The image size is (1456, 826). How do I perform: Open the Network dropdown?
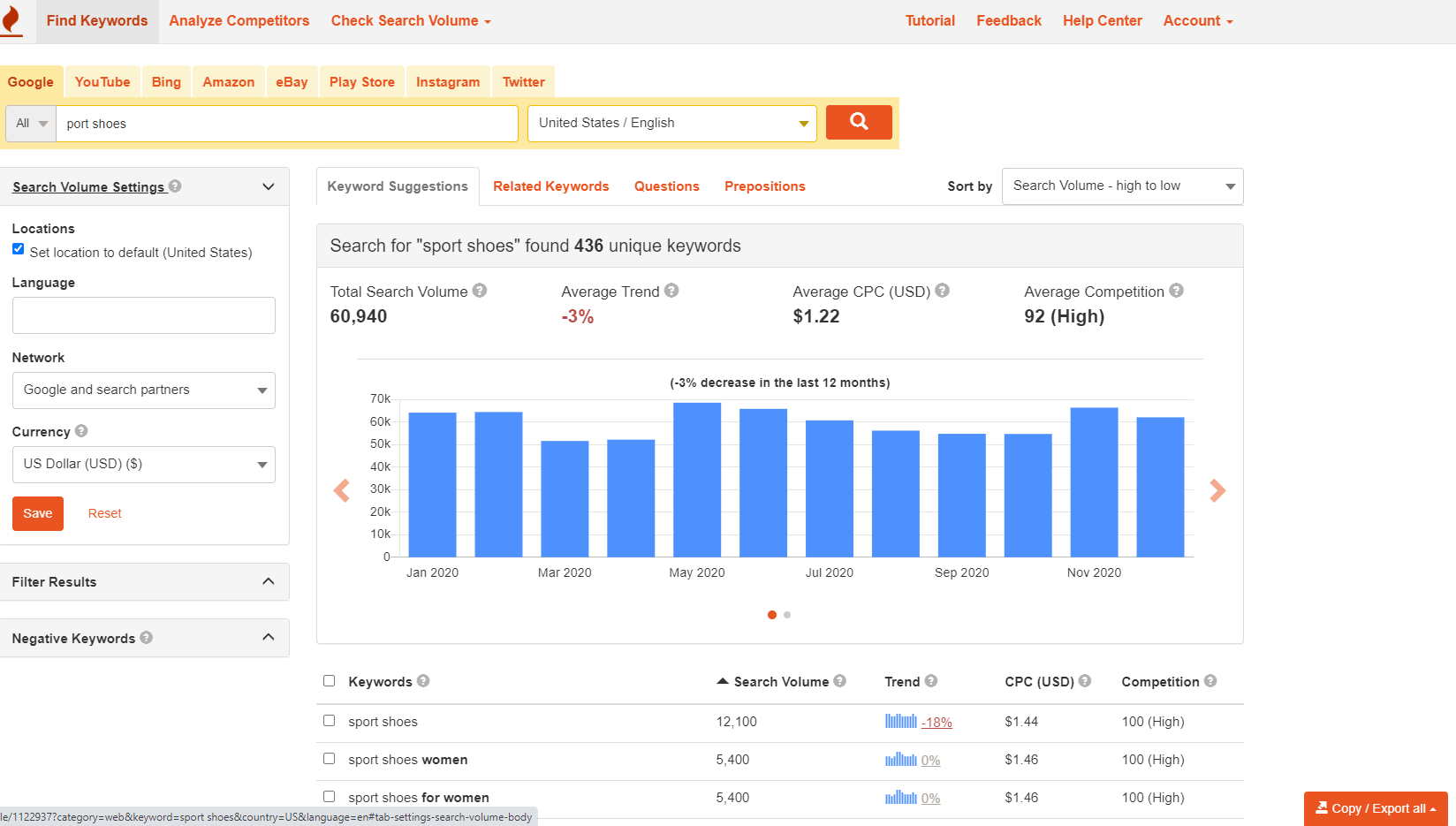point(143,390)
